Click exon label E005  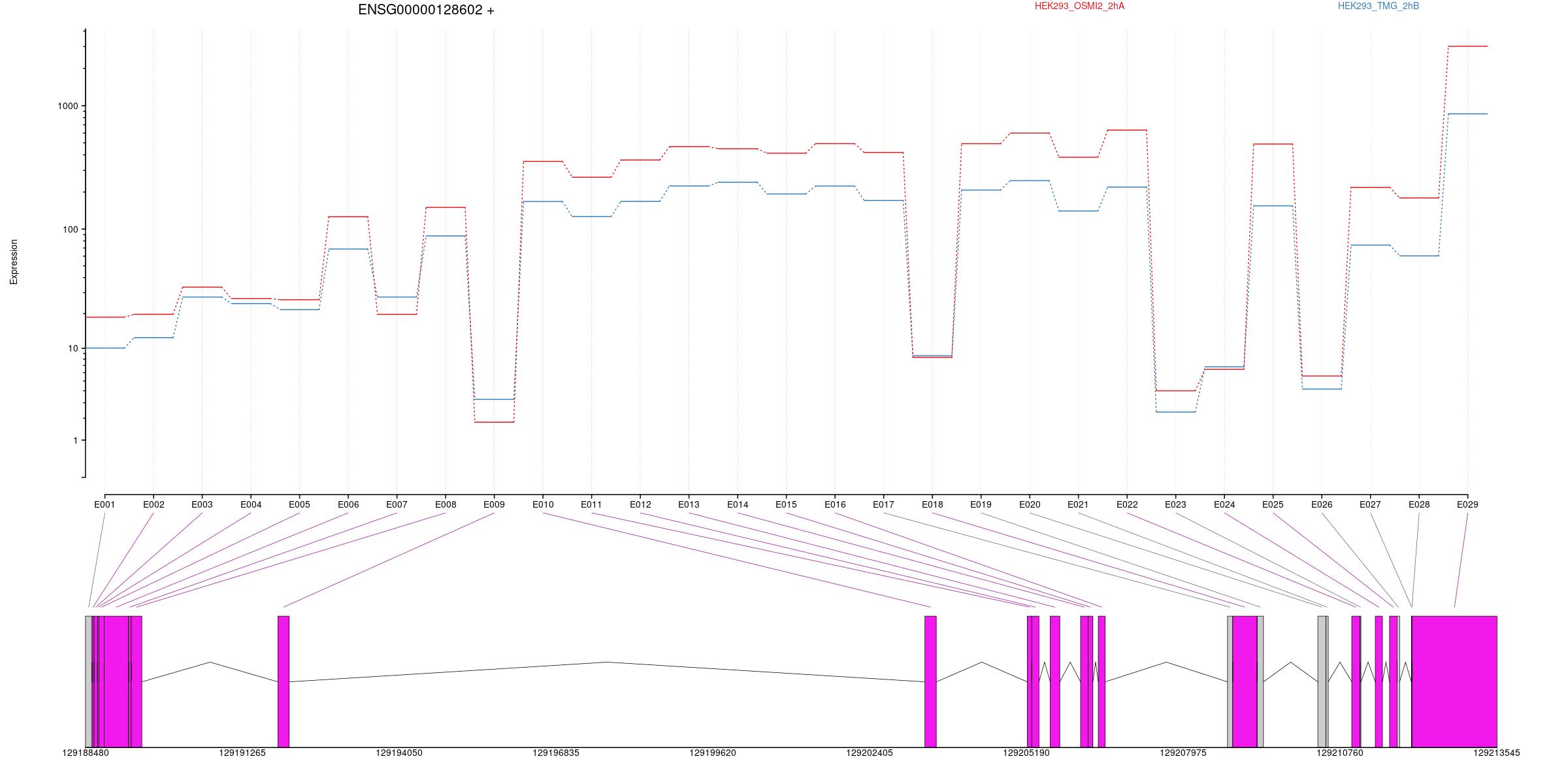299,504
